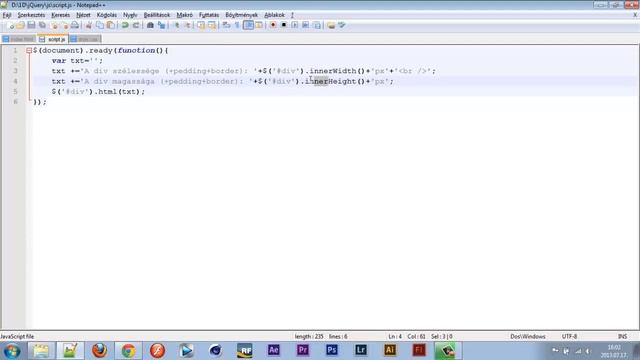Click line number 3 in the margin
640x360 pixels.
[x=15, y=71]
